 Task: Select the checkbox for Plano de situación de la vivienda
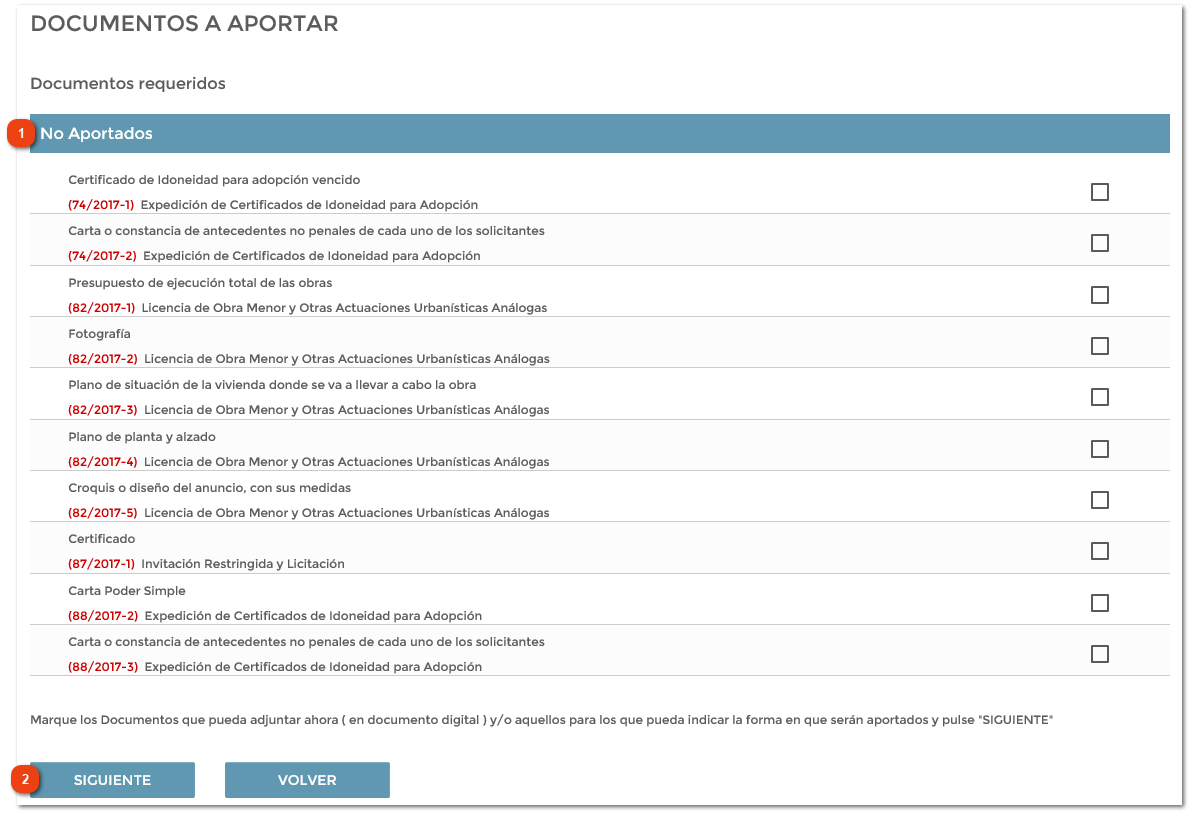(1100, 397)
